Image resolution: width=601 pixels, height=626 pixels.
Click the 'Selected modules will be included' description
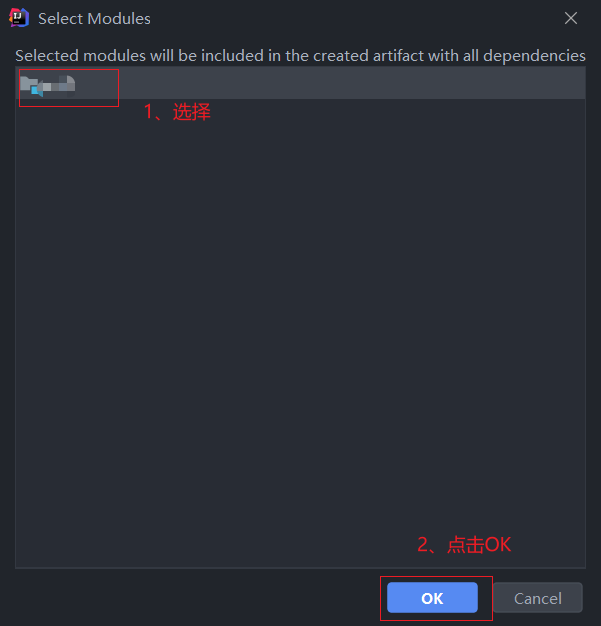pos(300,55)
